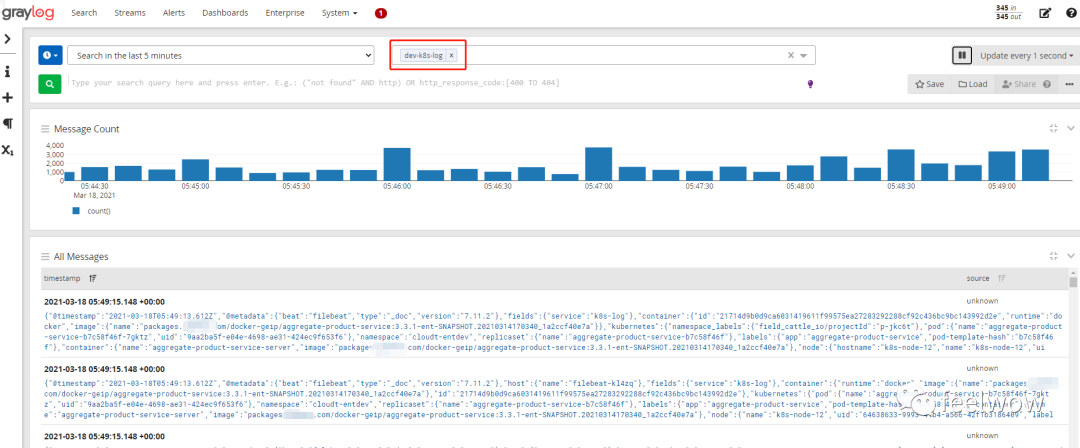The height and width of the screenshot is (448, 1080).
Task: Open the sidebar fields X1 icon
Action: click(x=8, y=150)
